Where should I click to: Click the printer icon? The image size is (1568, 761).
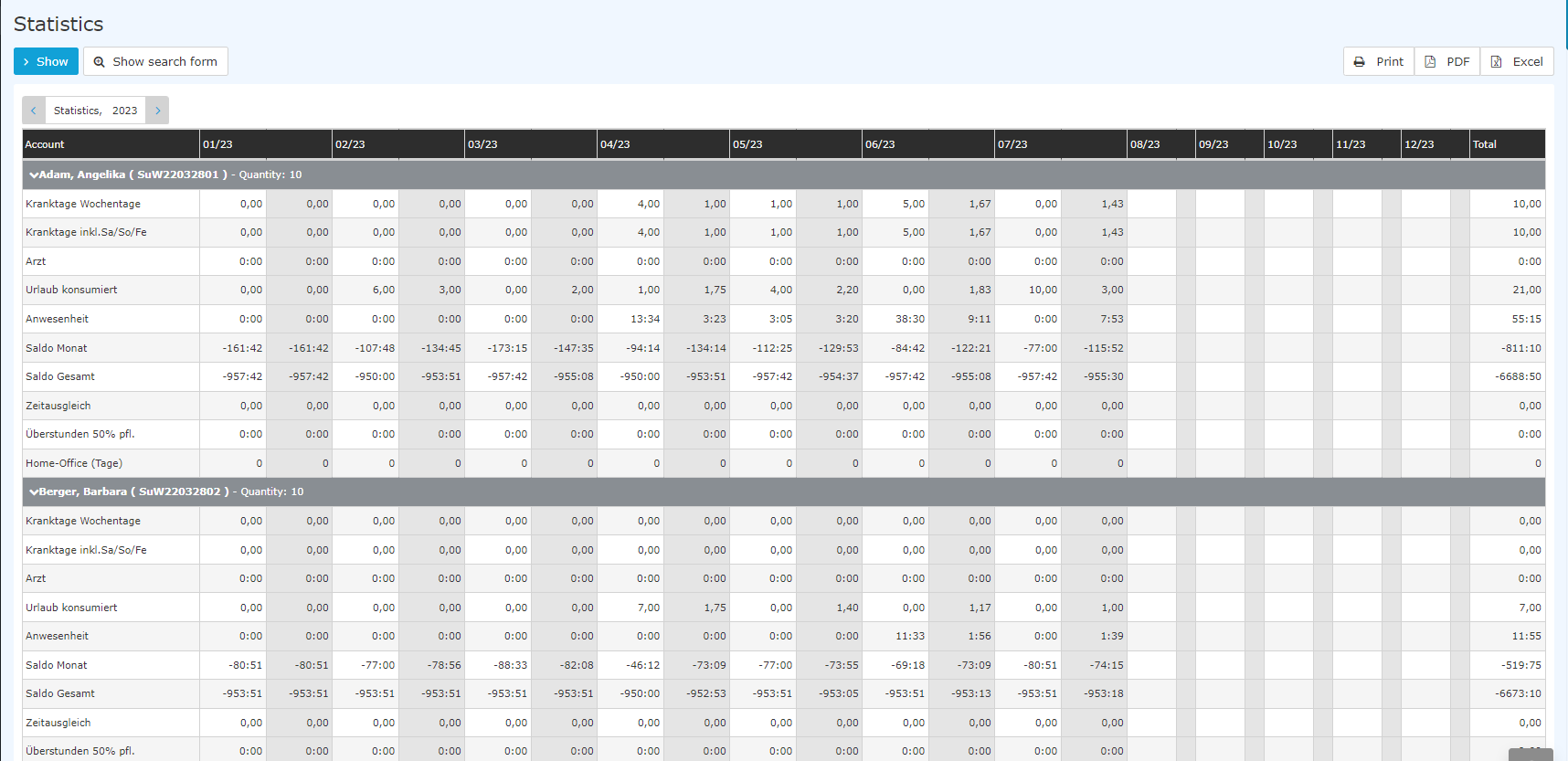[1359, 62]
